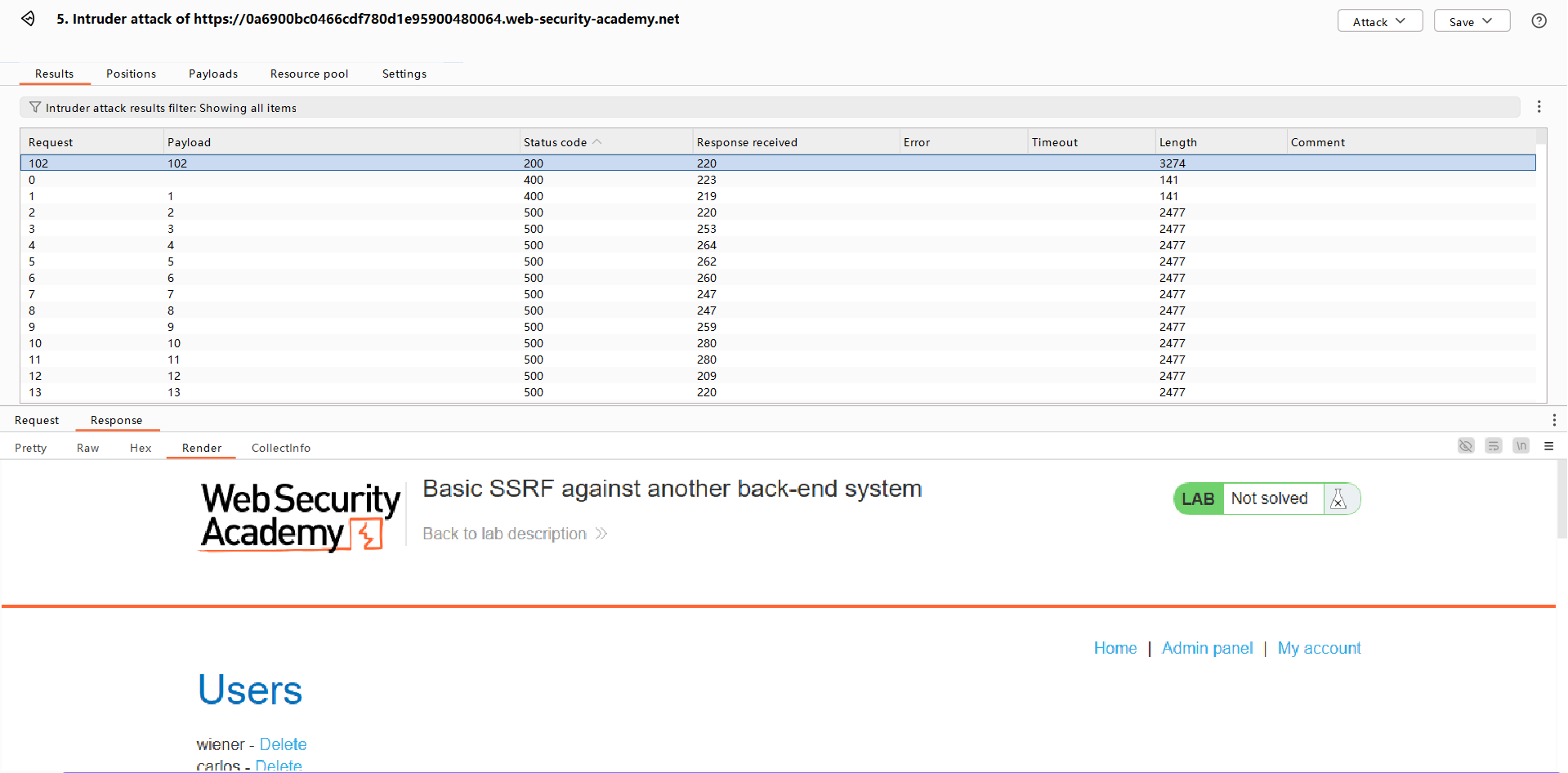Open the response viewer hamburger menu
The width and height of the screenshot is (1568, 773).
pyautogui.click(x=1548, y=446)
